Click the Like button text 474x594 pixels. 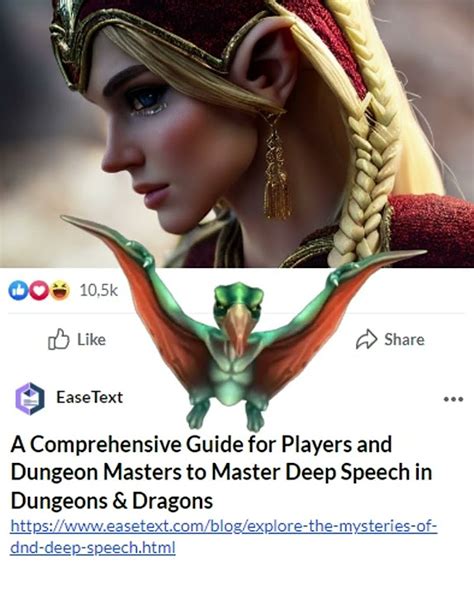click(x=91, y=339)
